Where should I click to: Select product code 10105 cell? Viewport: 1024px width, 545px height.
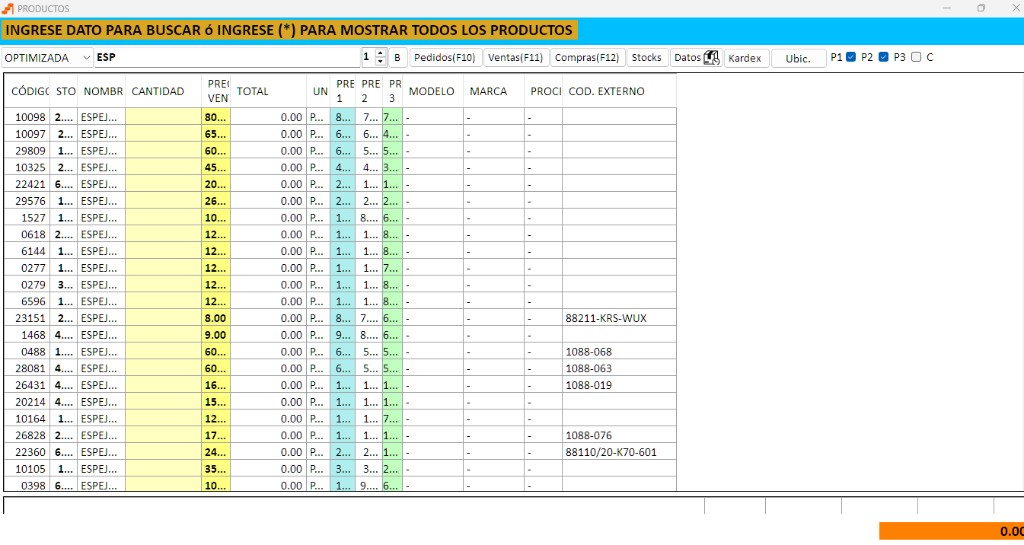click(x=27, y=469)
